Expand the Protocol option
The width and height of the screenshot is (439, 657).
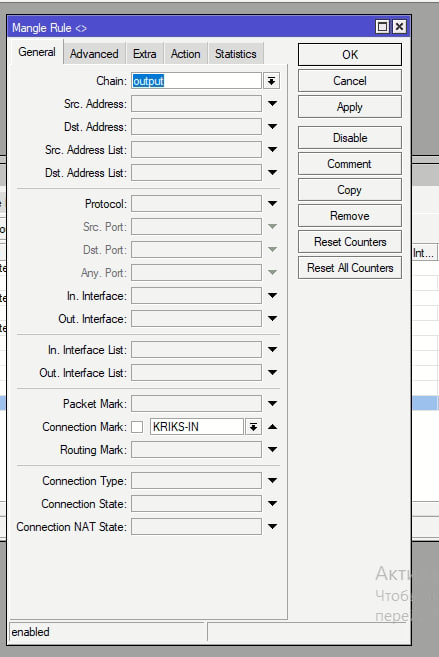pos(272,204)
